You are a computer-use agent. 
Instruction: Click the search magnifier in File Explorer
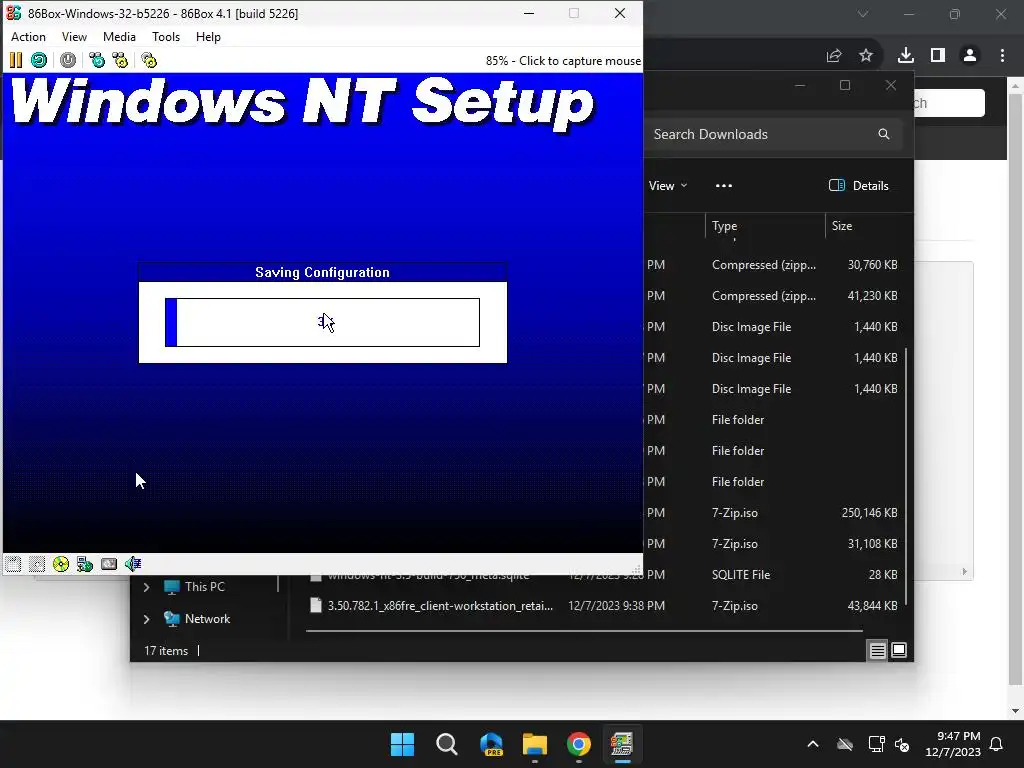[884, 134]
